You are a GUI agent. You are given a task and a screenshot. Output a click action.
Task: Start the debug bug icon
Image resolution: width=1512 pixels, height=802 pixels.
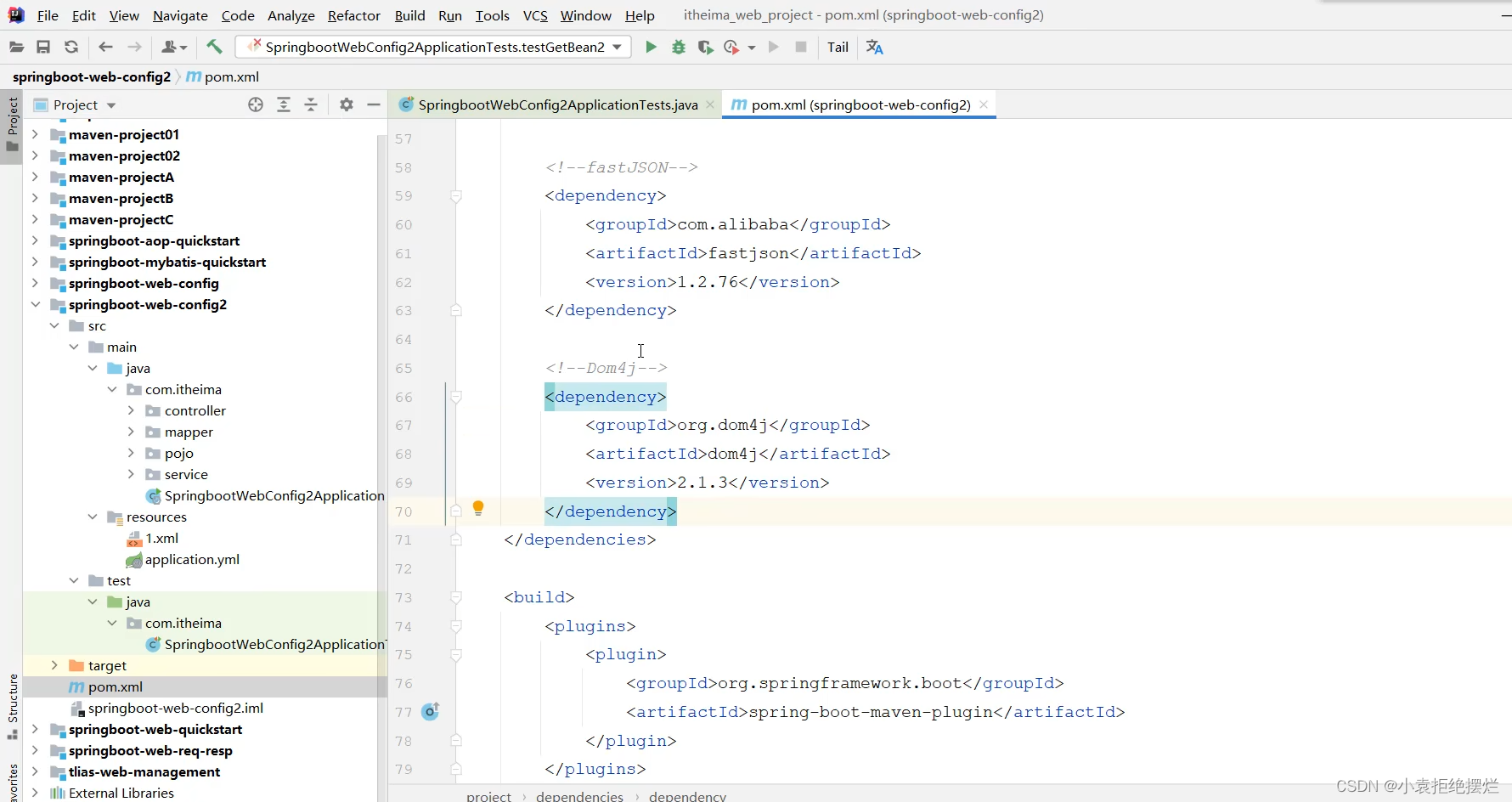[x=678, y=48]
